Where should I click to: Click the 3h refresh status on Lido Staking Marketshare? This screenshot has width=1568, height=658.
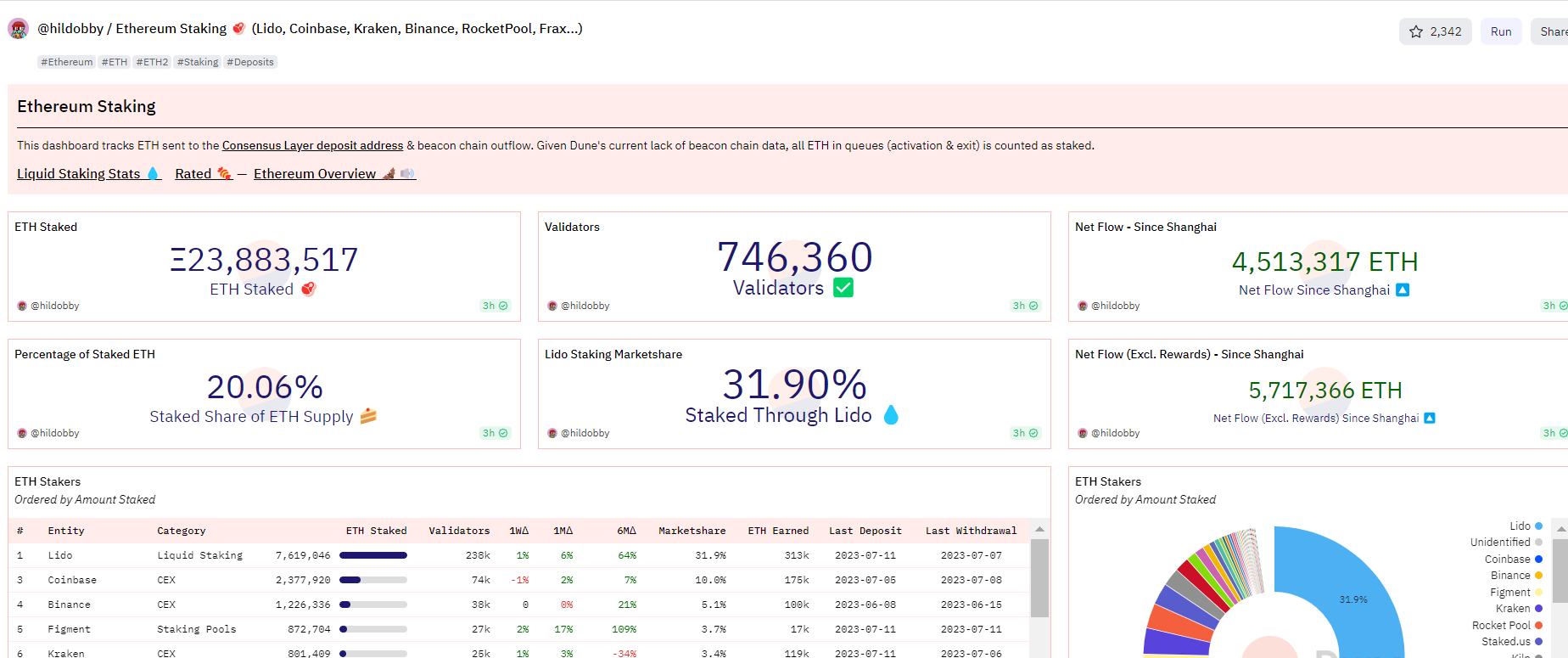click(1025, 433)
